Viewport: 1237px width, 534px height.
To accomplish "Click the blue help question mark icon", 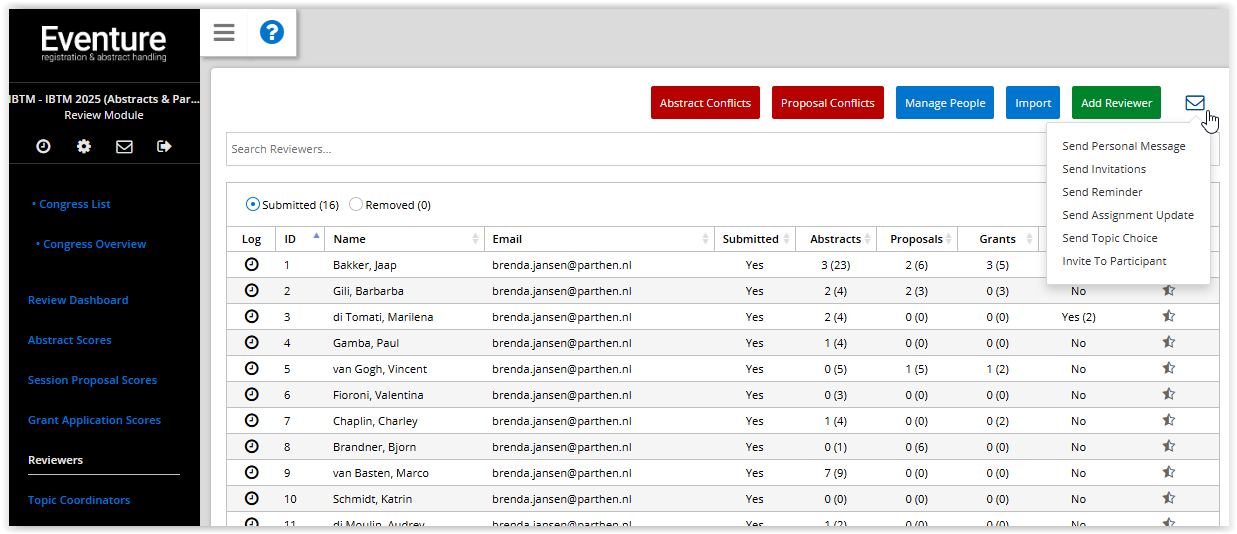I will click(x=271, y=33).
